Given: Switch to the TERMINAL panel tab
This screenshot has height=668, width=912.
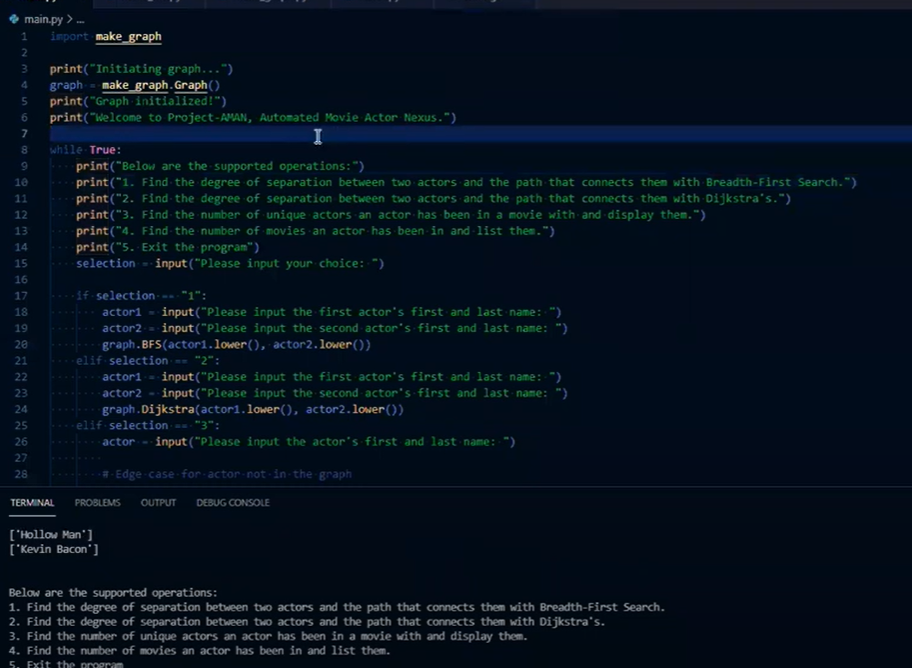Looking at the screenshot, I should [x=32, y=503].
